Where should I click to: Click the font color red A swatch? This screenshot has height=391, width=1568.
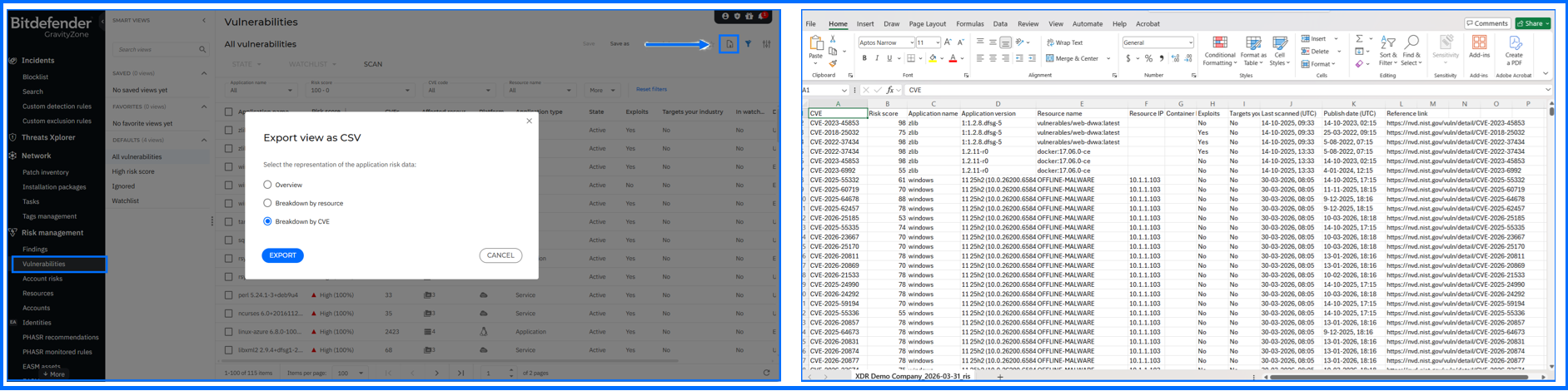953,59
